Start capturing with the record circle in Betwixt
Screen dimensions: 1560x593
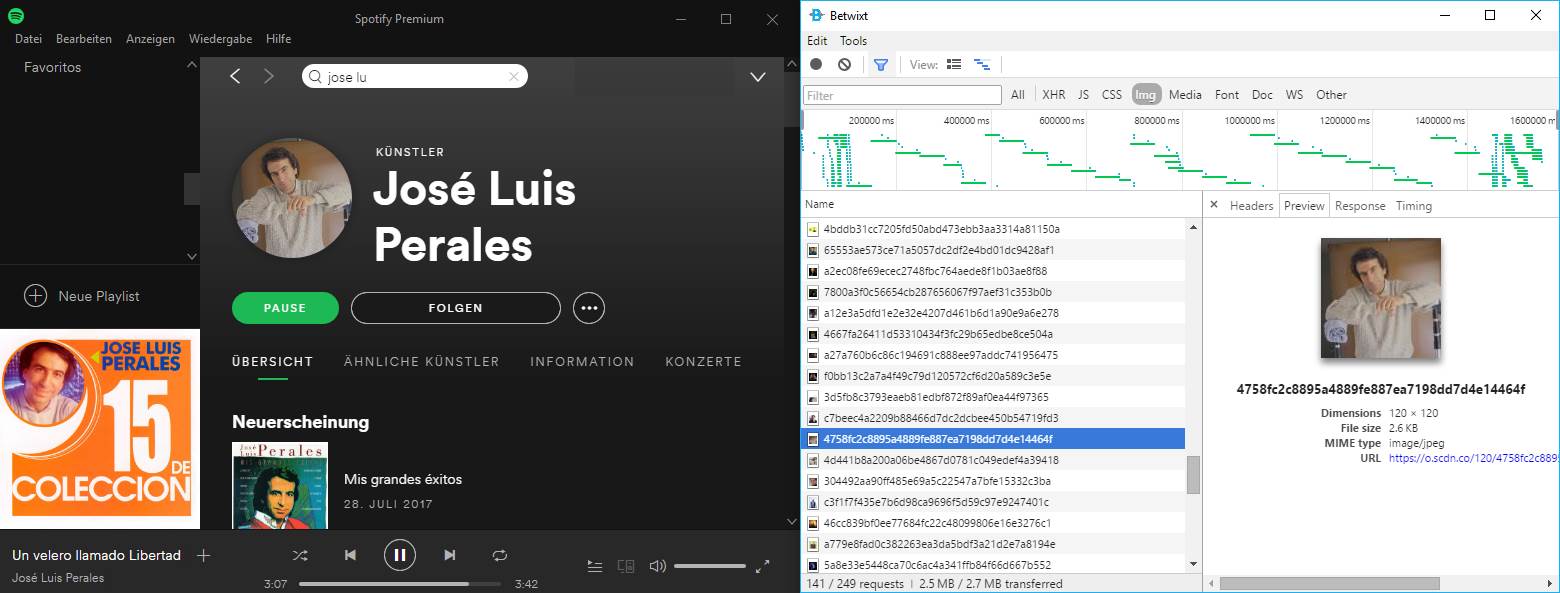pos(815,63)
